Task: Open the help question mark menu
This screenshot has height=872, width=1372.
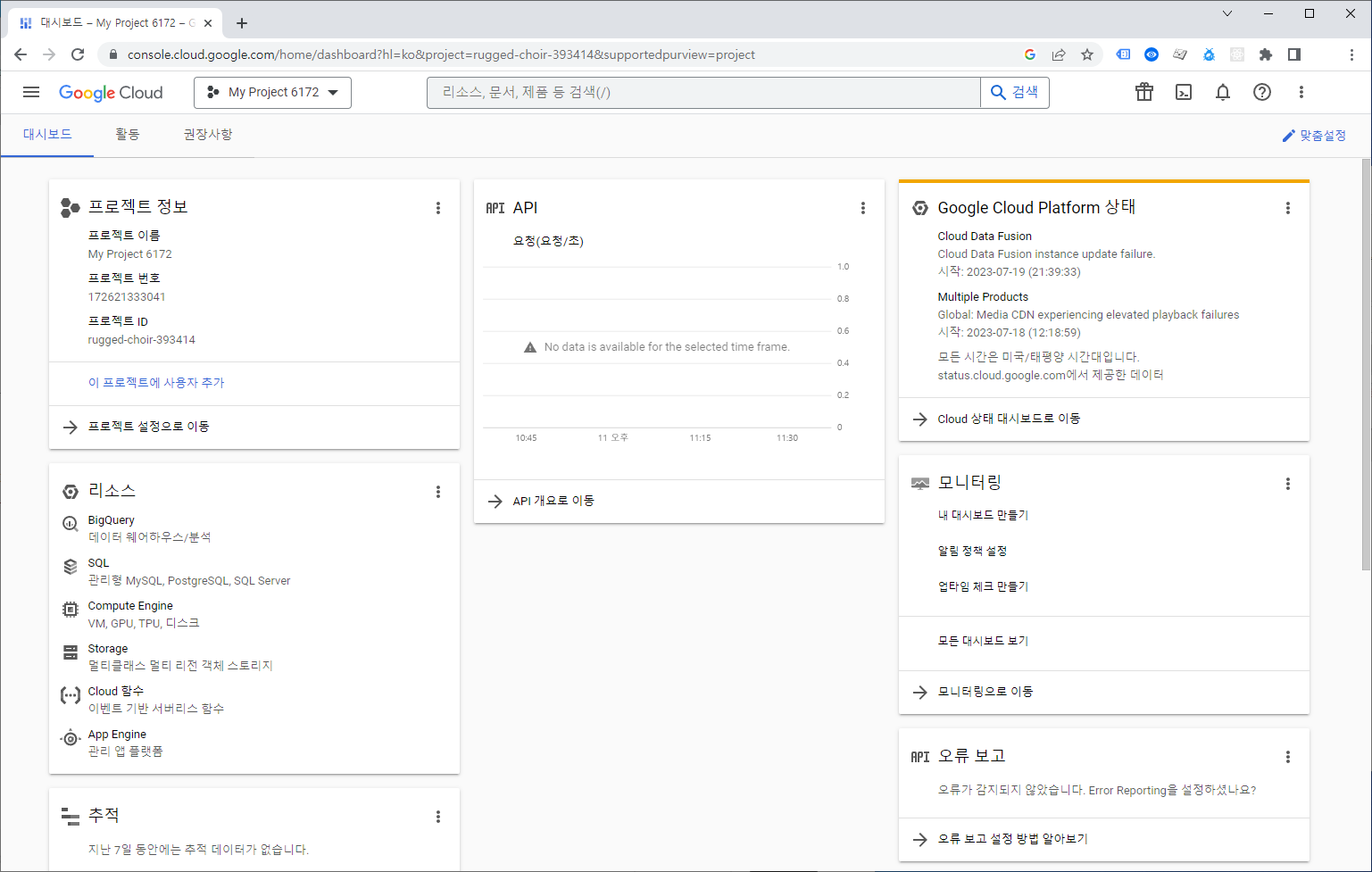Action: (x=1262, y=92)
